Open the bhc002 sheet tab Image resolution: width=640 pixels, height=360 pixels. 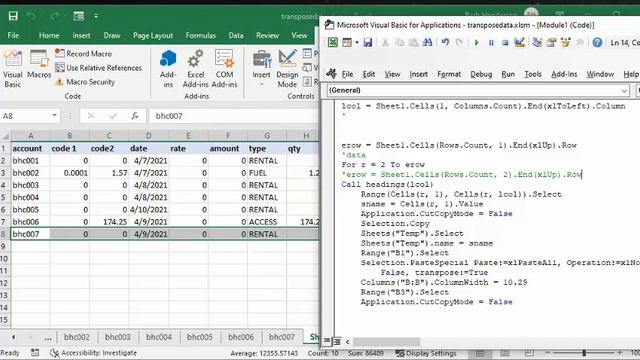pyautogui.click(x=77, y=337)
